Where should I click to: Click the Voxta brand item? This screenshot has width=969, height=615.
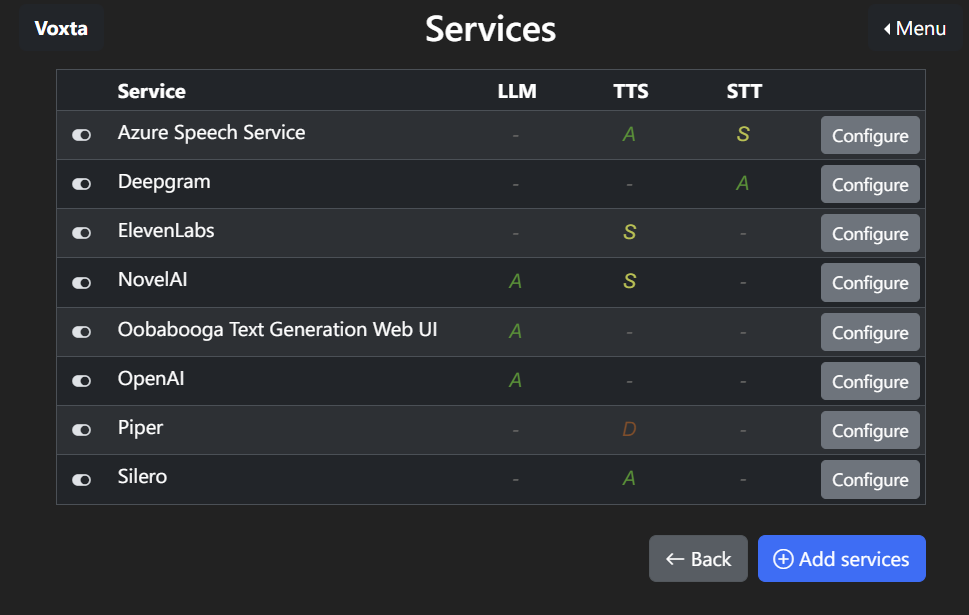[x=61, y=28]
